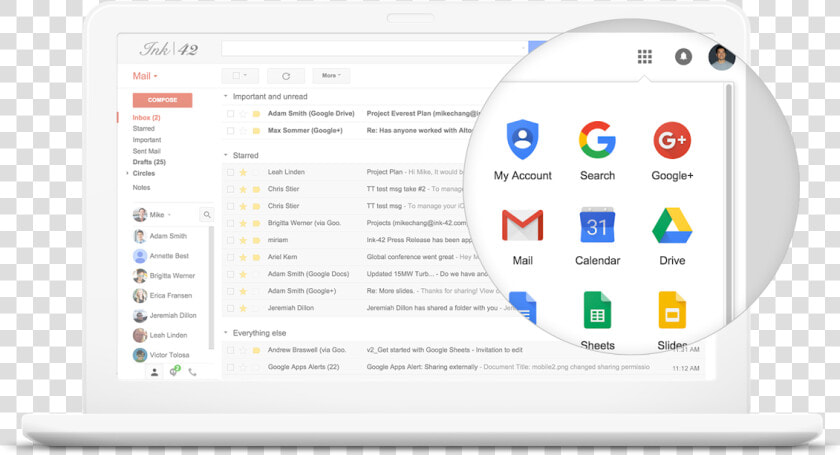Image resolution: width=840 pixels, height=455 pixels.
Task: Open chat with Erica Fransen
Action: click(171, 296)
